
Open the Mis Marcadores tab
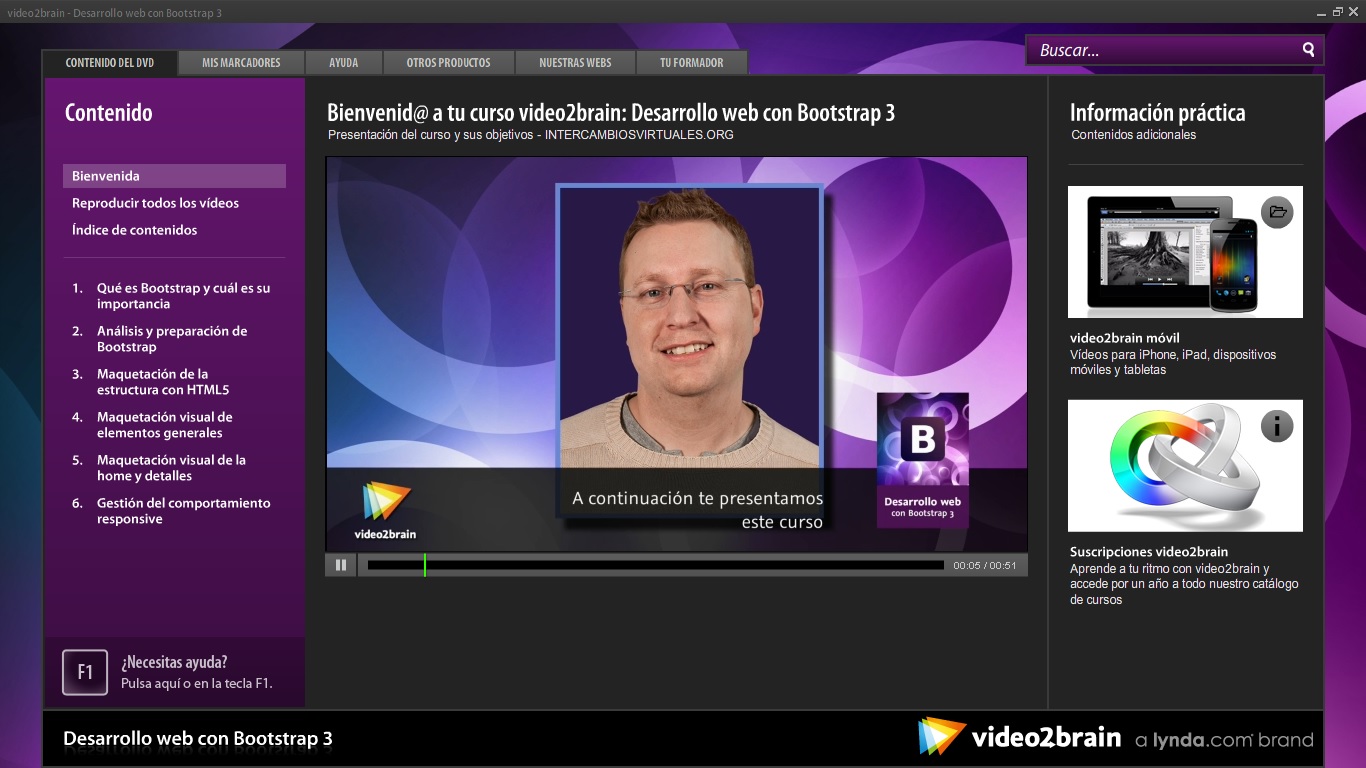pos(241,62)
